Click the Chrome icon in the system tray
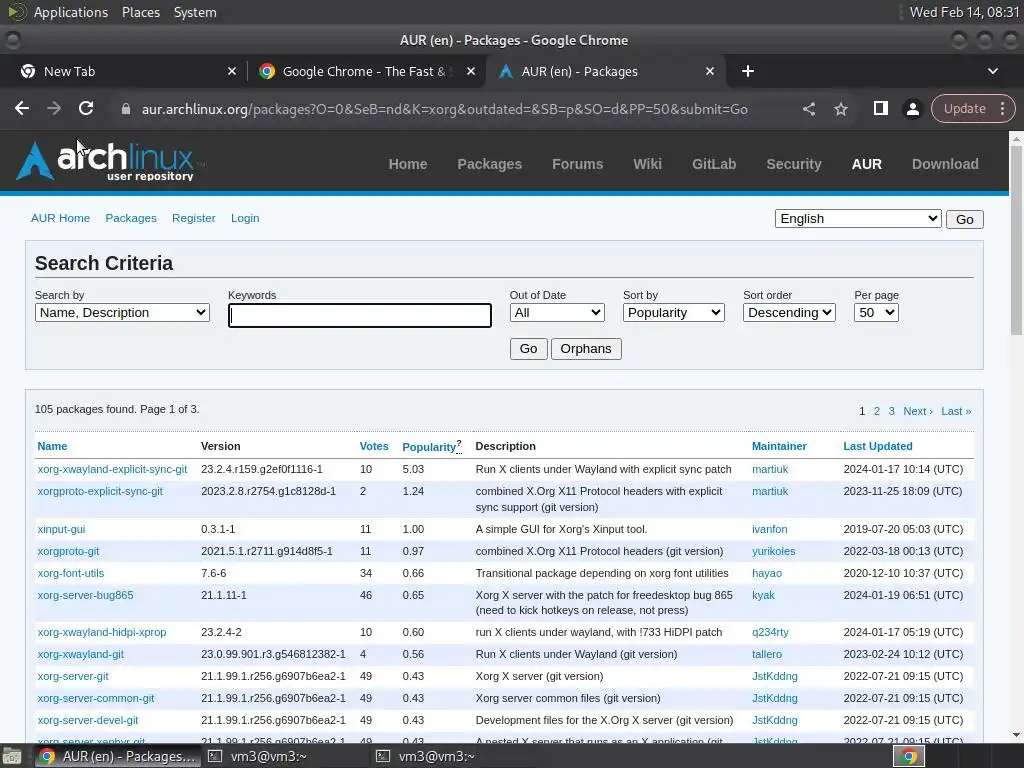The image size is (1024, 768). click(x=908, y=756)
